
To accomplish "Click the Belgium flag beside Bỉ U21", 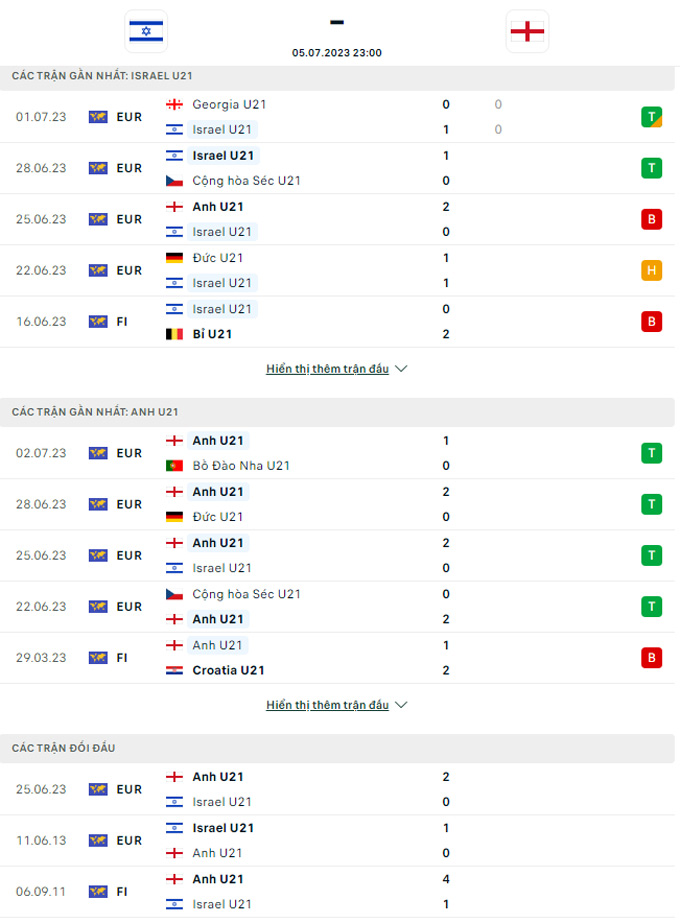I will pyautogui.click(x=174, y=334).
